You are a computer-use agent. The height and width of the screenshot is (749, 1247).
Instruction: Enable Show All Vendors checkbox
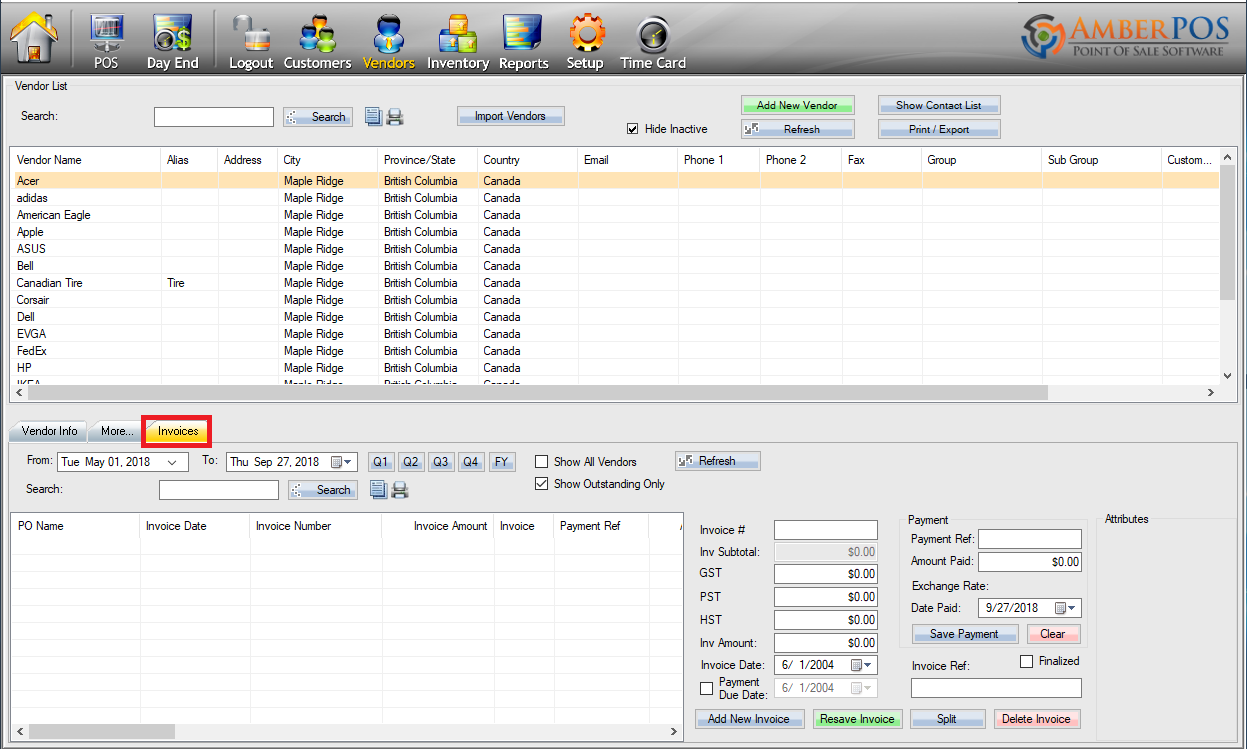coord(541,462)
